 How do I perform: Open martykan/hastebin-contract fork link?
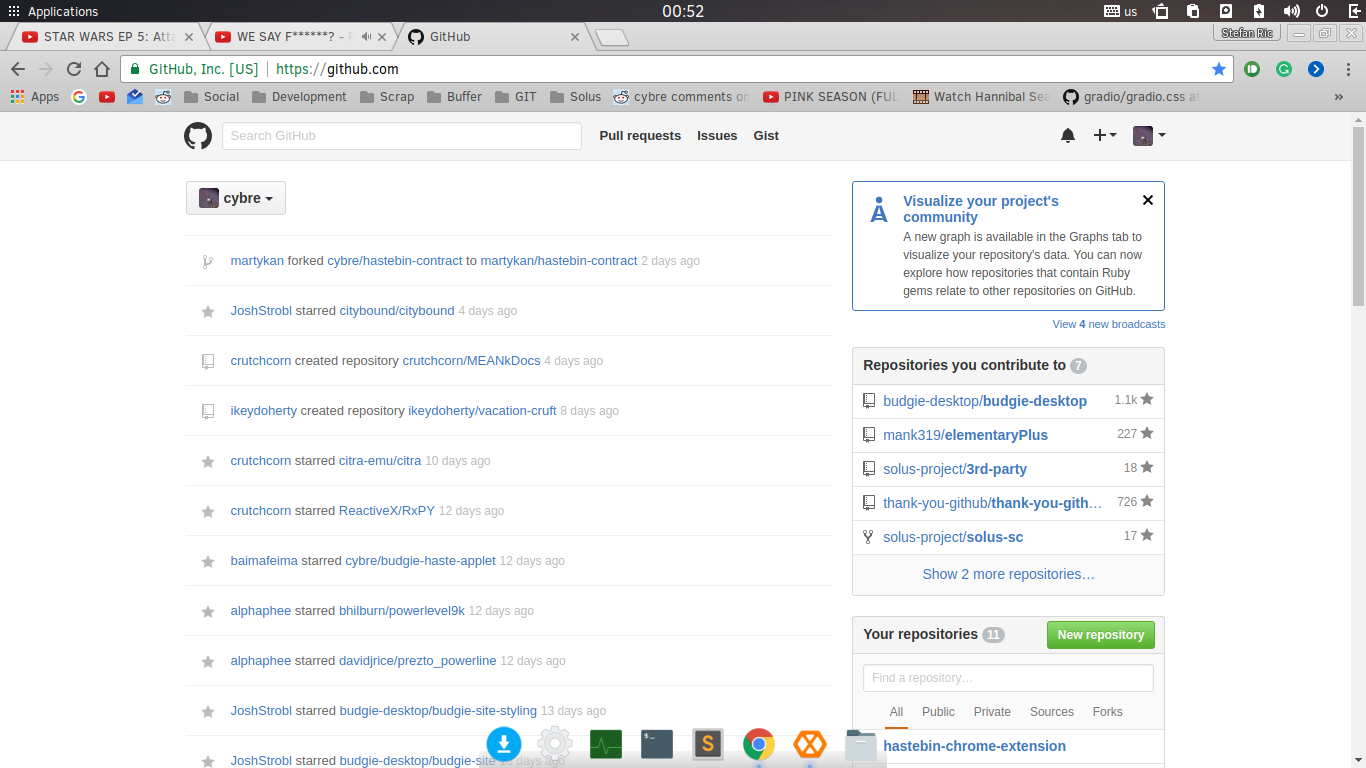point(559,261)
